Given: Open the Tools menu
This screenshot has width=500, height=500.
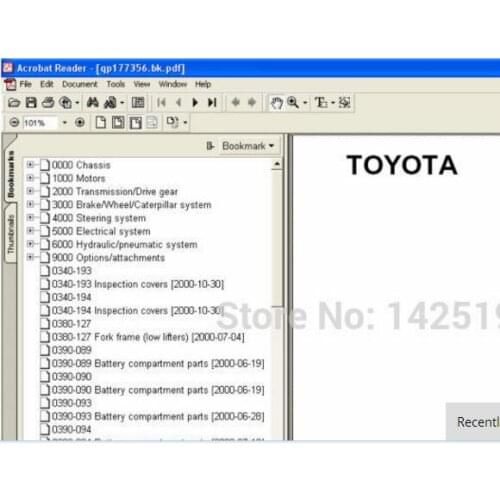Looking at the screenshot, I should (x=116, y=84).
